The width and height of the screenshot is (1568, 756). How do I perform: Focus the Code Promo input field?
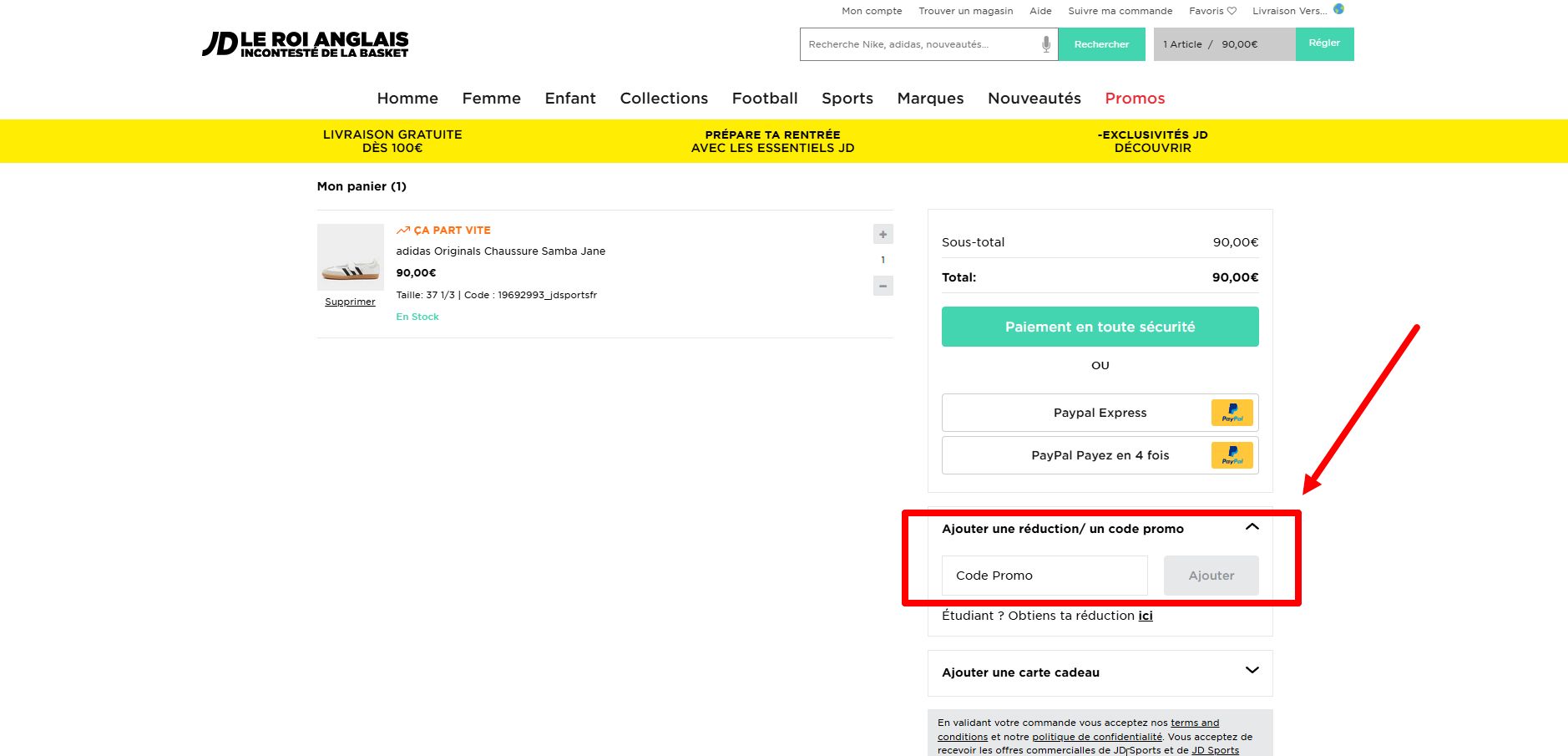click(1044, 576)
